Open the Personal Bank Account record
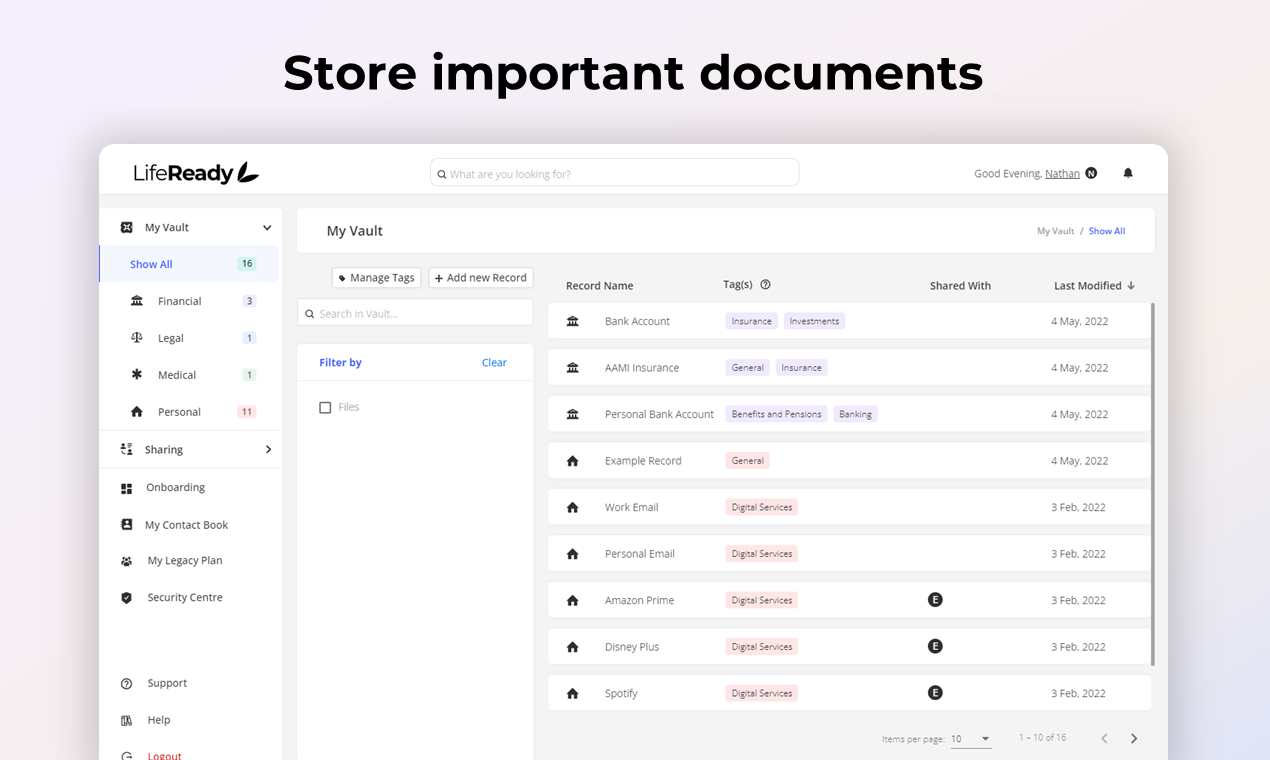 (x=849, y=414)
